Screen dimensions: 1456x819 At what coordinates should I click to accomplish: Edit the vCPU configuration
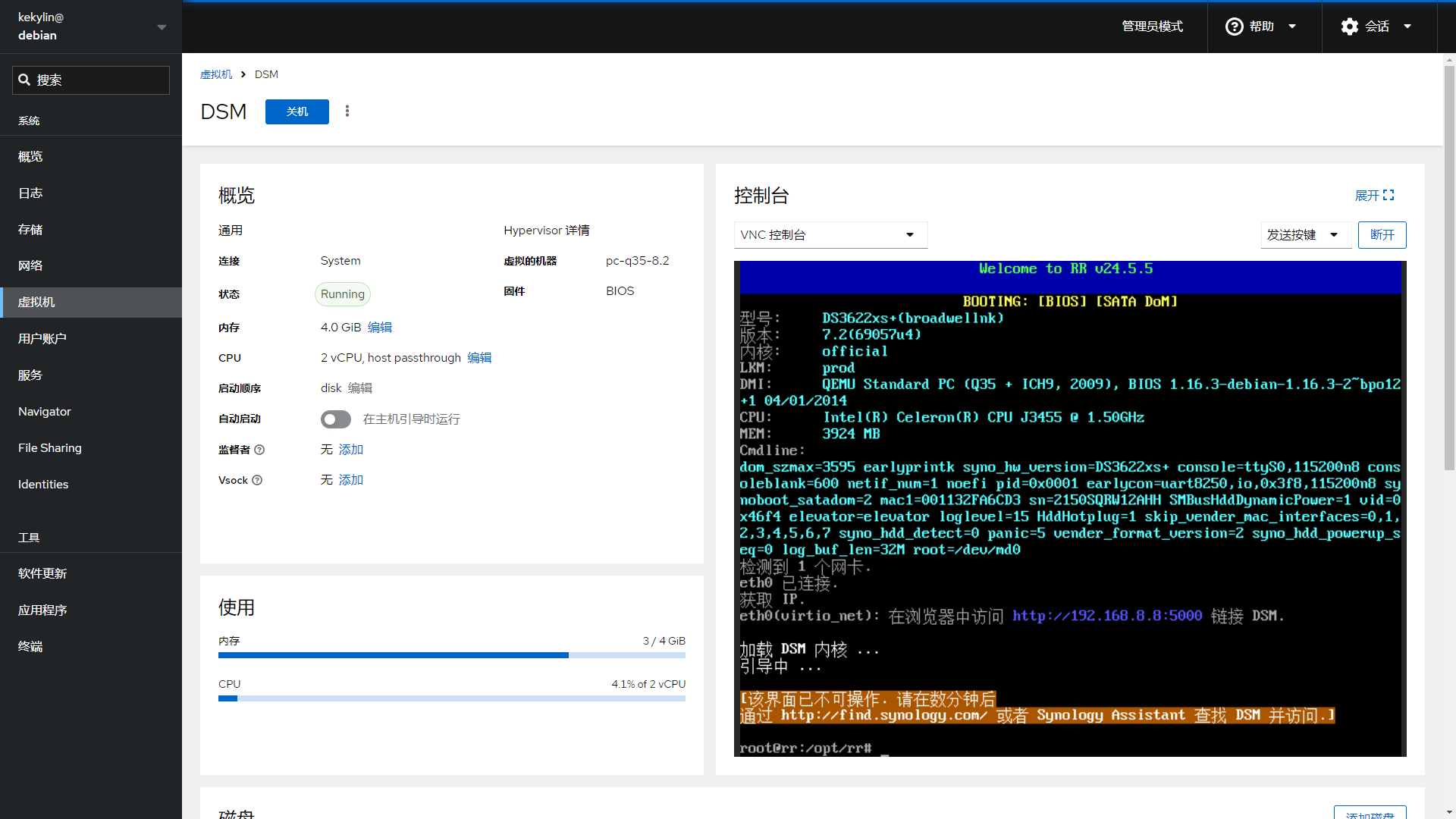tap(479, 358)
